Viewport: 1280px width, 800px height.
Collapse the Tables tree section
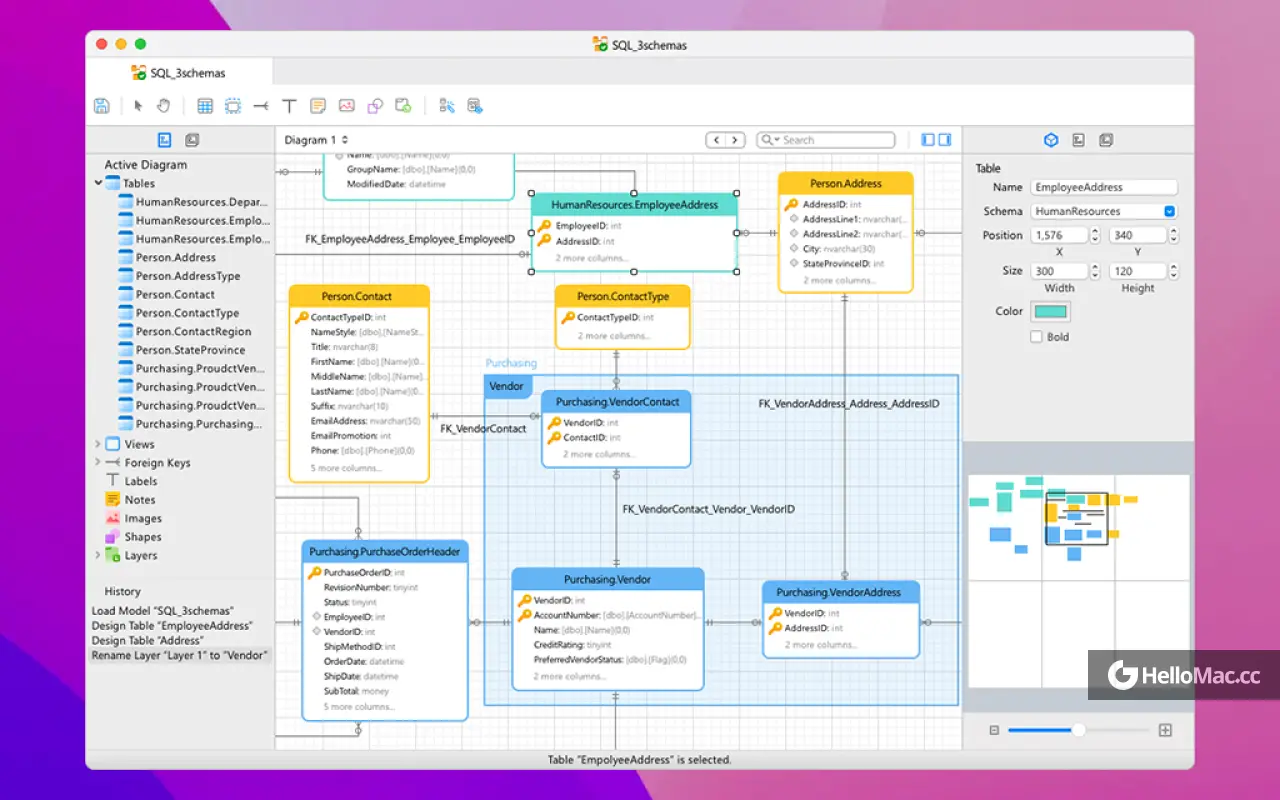coord(99,183)
